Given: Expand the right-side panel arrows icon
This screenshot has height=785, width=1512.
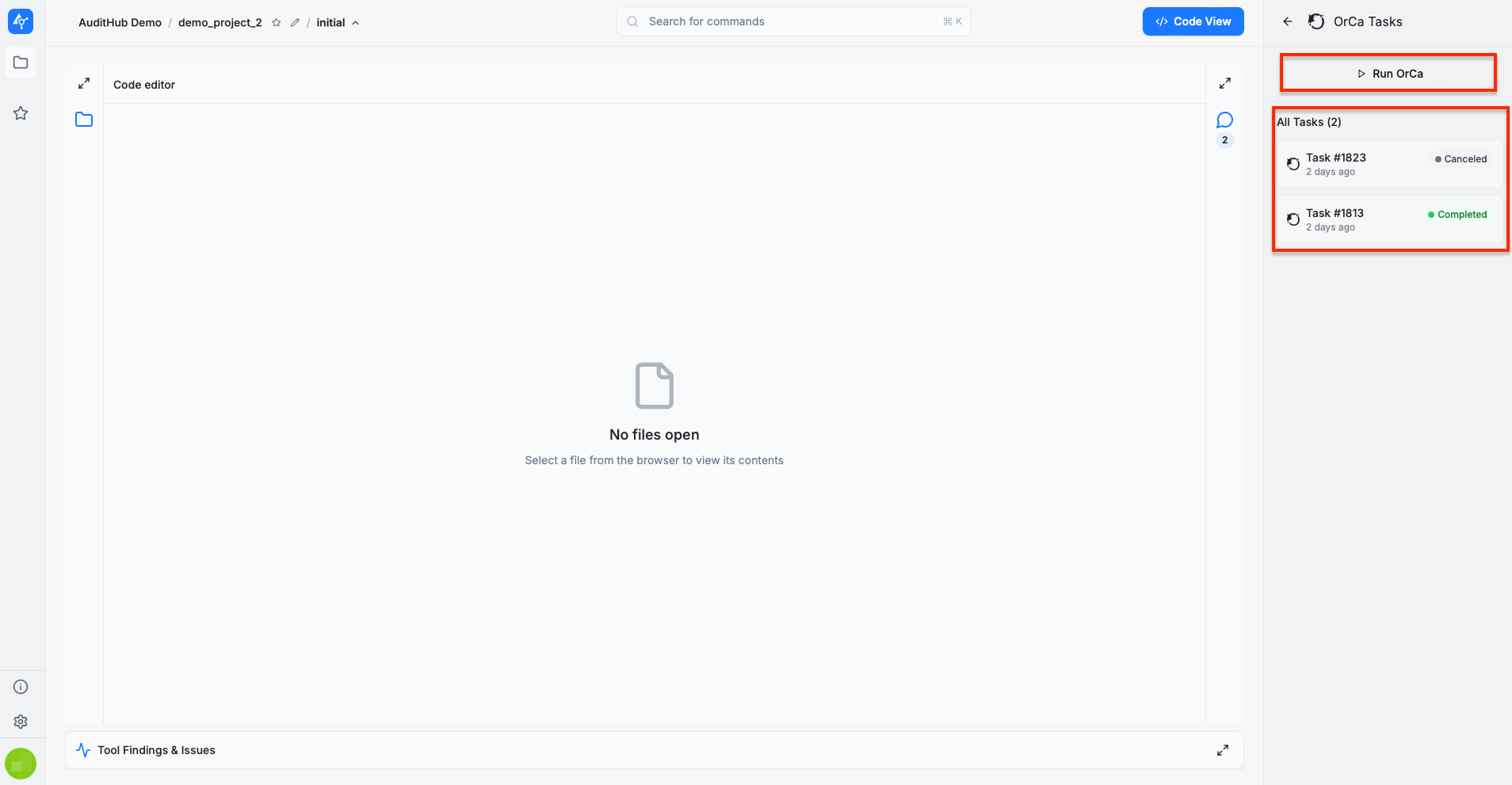Looking at the screenshot, I should [1224, 83].
